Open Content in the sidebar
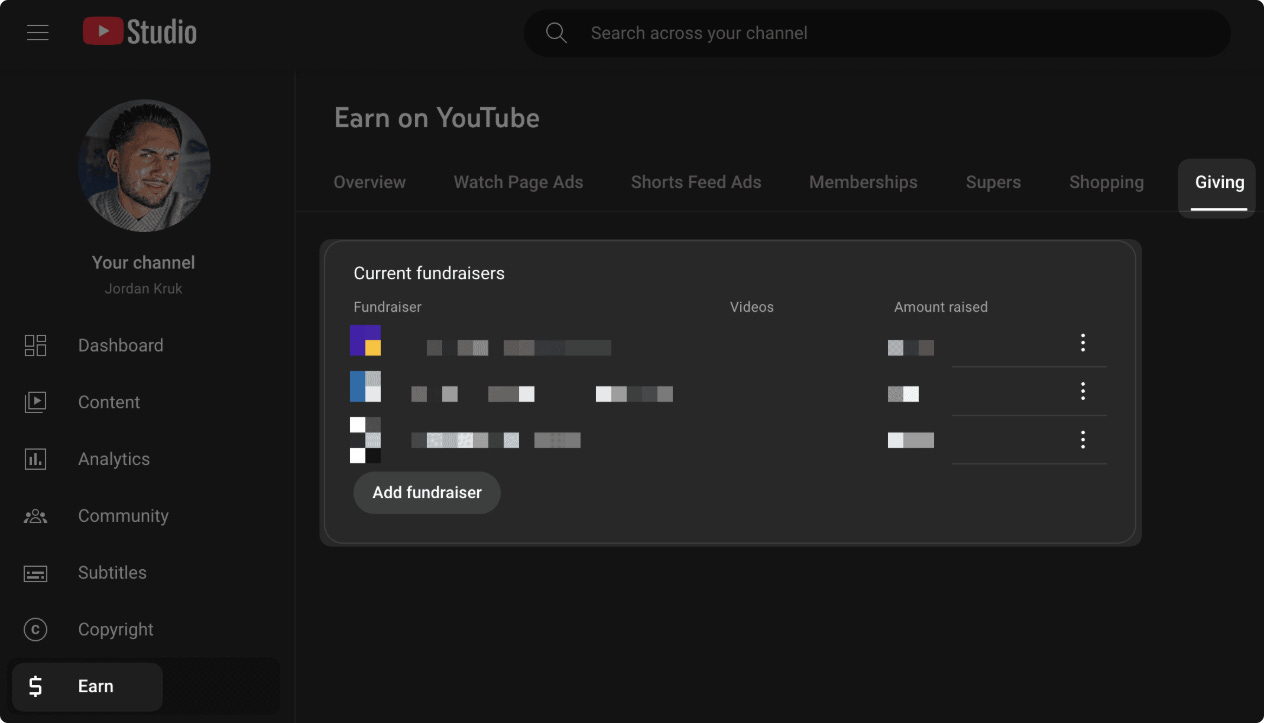 click(109, 402)
